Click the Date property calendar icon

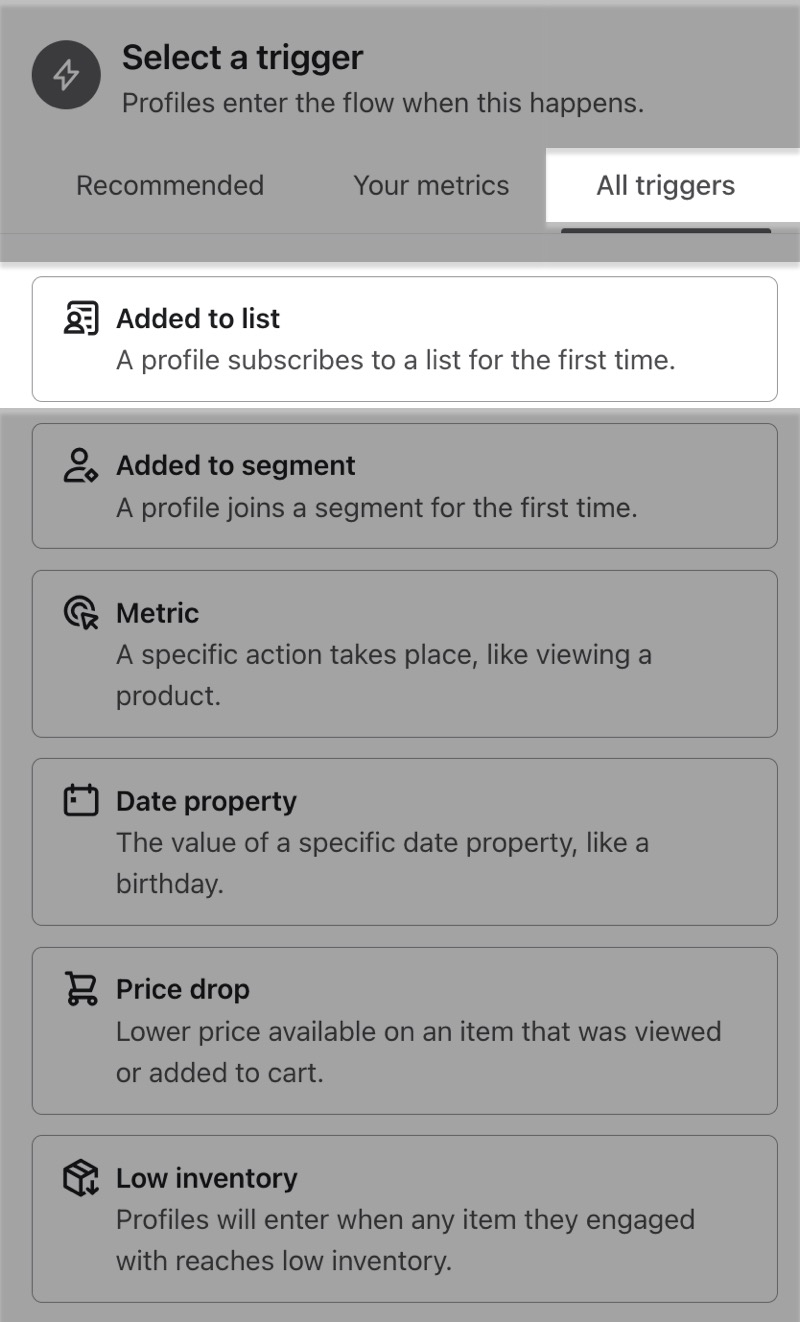coord(81,801)
